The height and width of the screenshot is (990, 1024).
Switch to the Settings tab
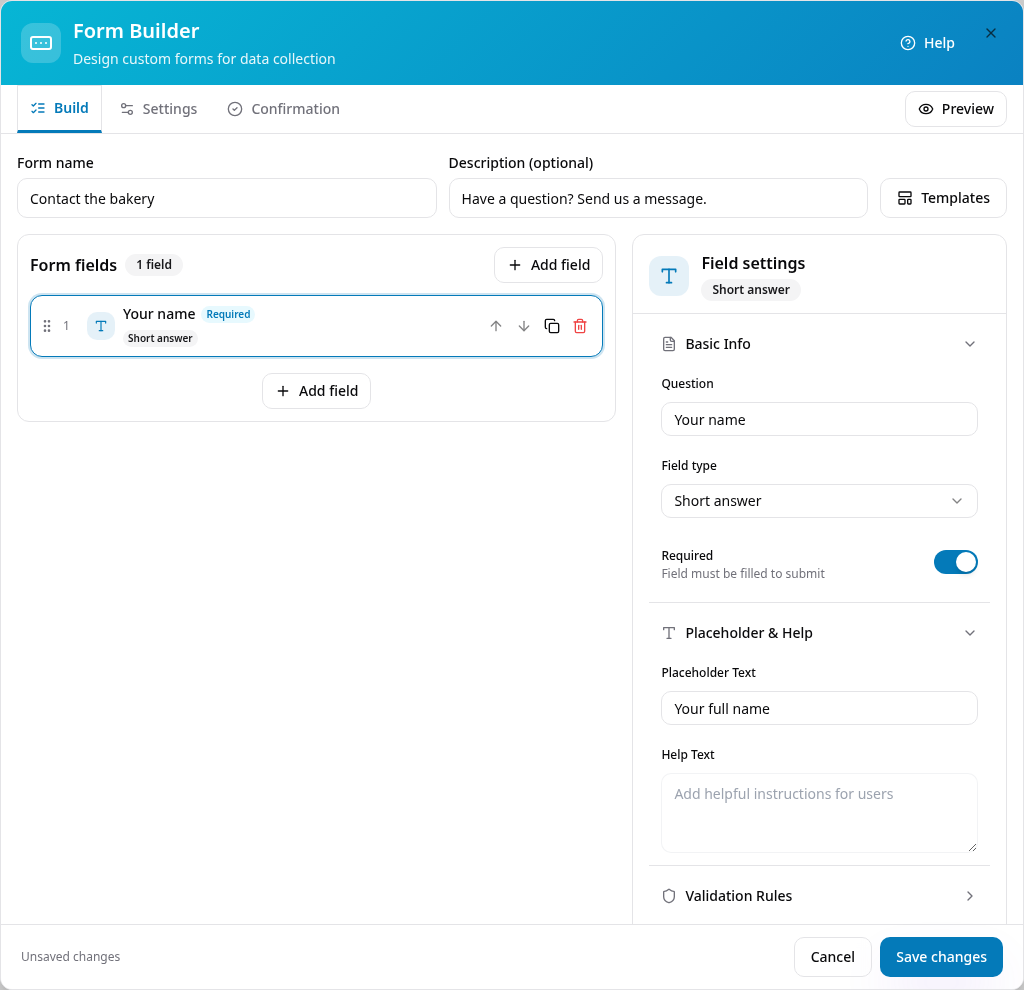click(159, 109)
